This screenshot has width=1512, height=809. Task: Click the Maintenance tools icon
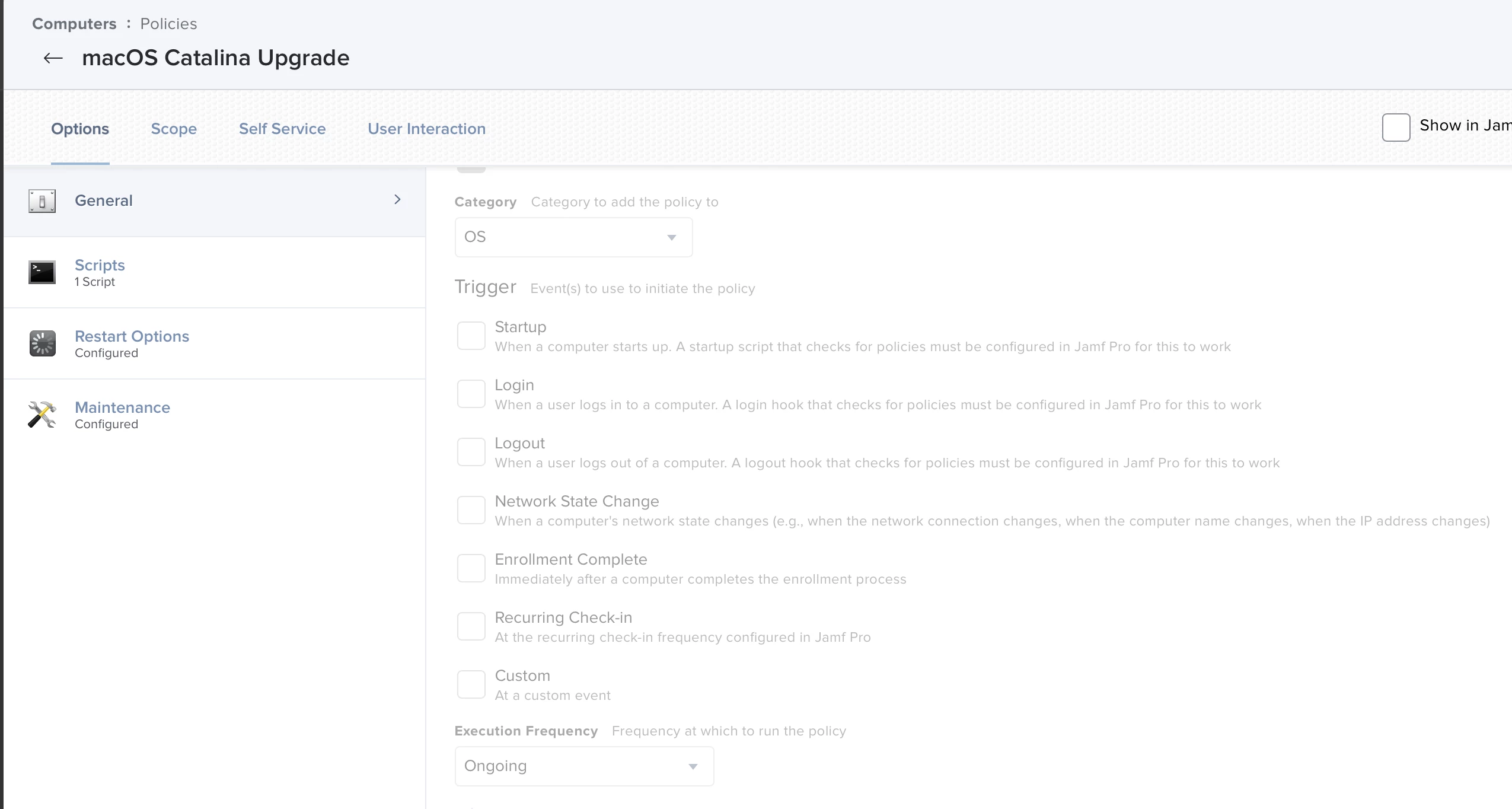tap(42, 415)
